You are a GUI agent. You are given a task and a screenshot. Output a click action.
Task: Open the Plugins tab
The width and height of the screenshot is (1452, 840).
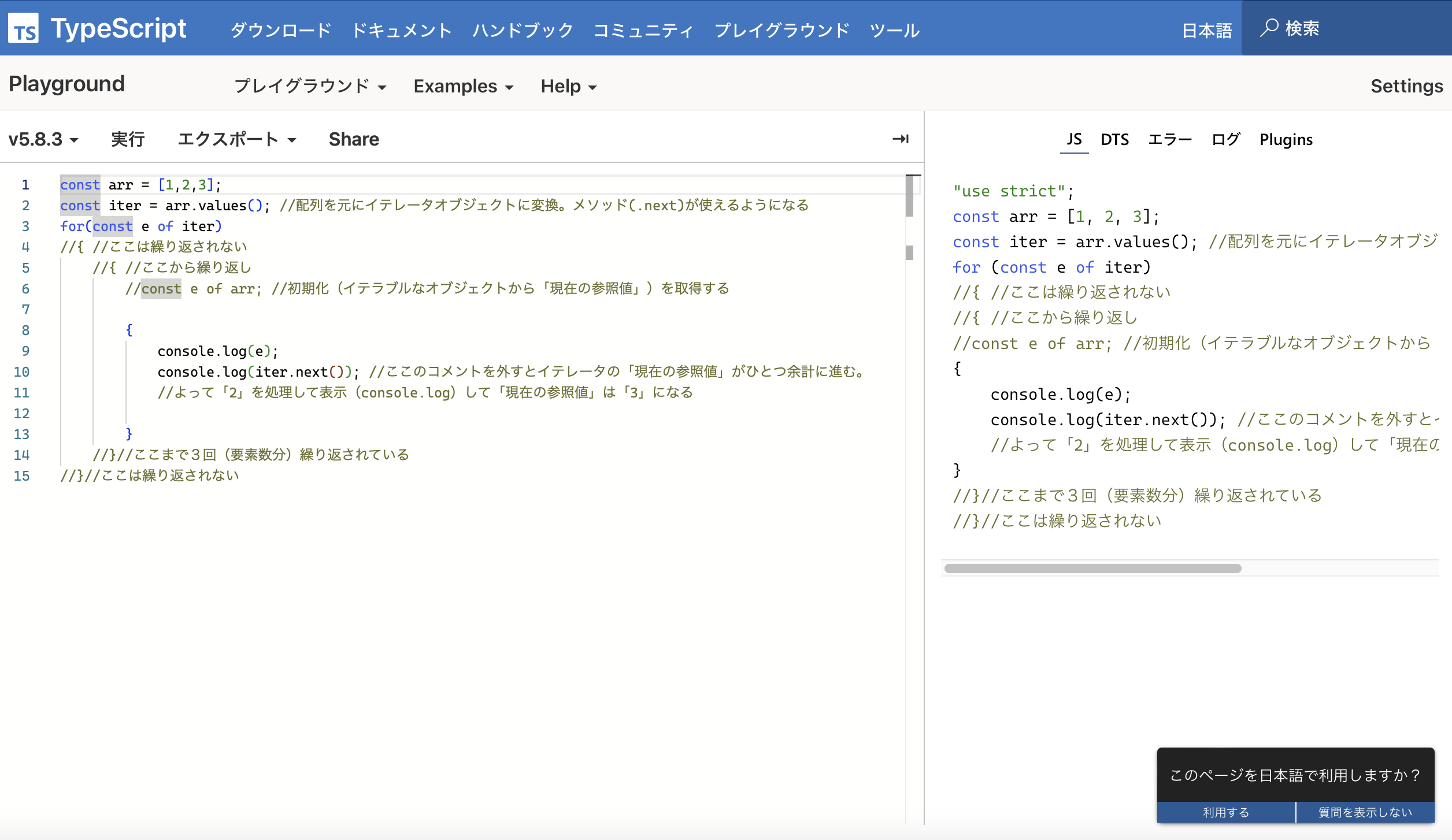tap(1286, 139)
